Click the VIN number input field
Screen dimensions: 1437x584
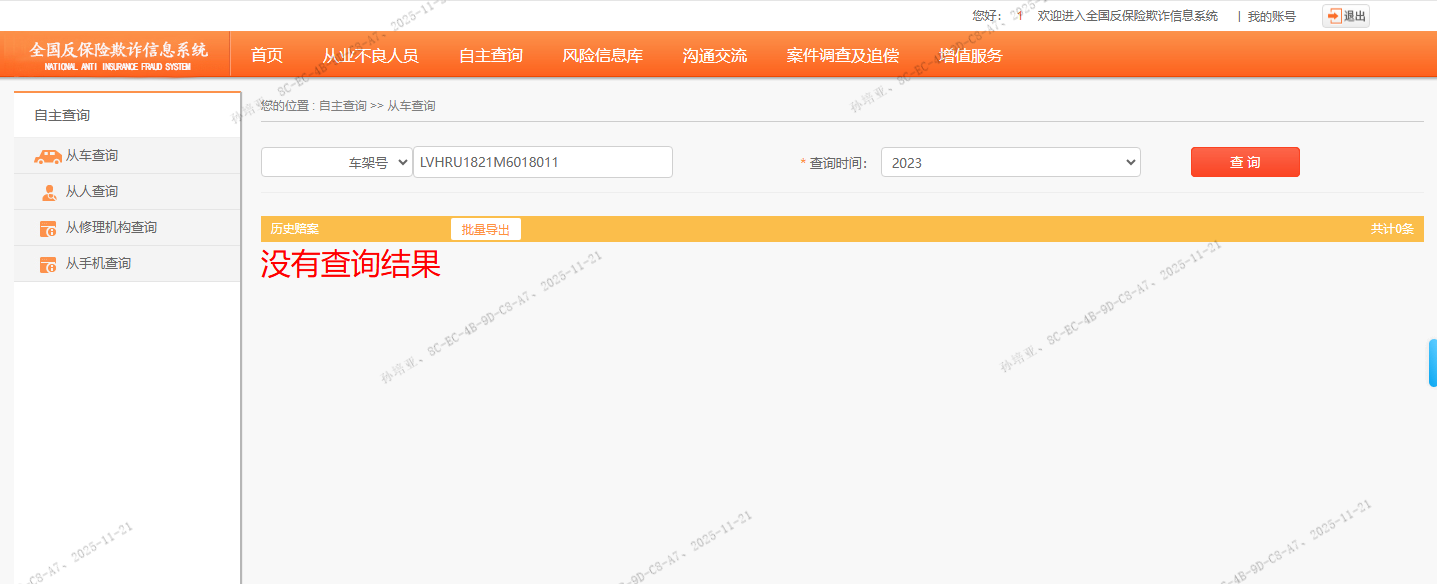tap(542, 162)
